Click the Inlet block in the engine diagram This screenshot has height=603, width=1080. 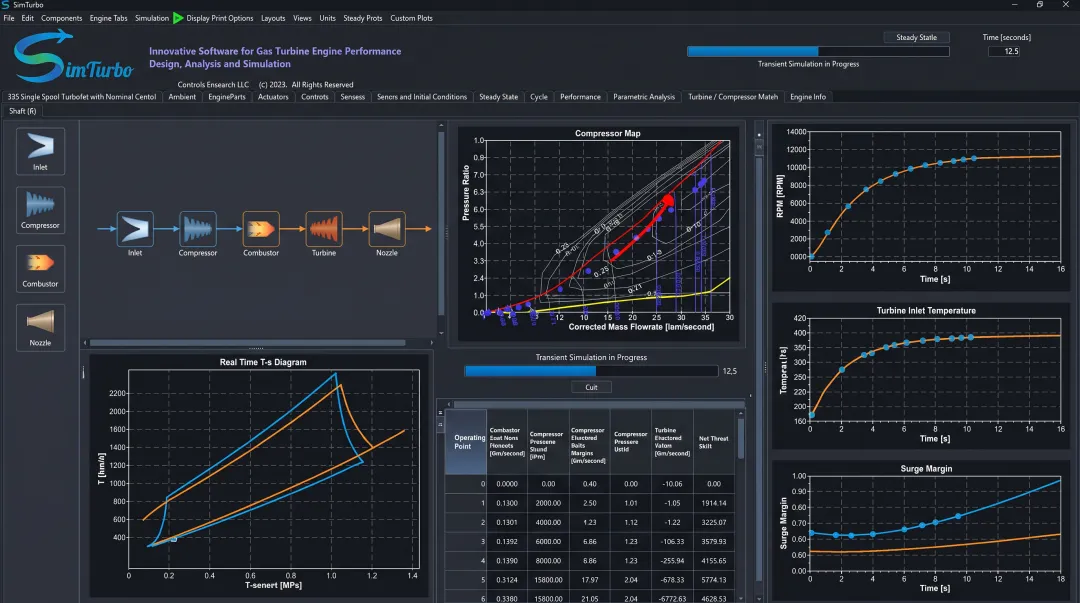click(x=135, y=229)
